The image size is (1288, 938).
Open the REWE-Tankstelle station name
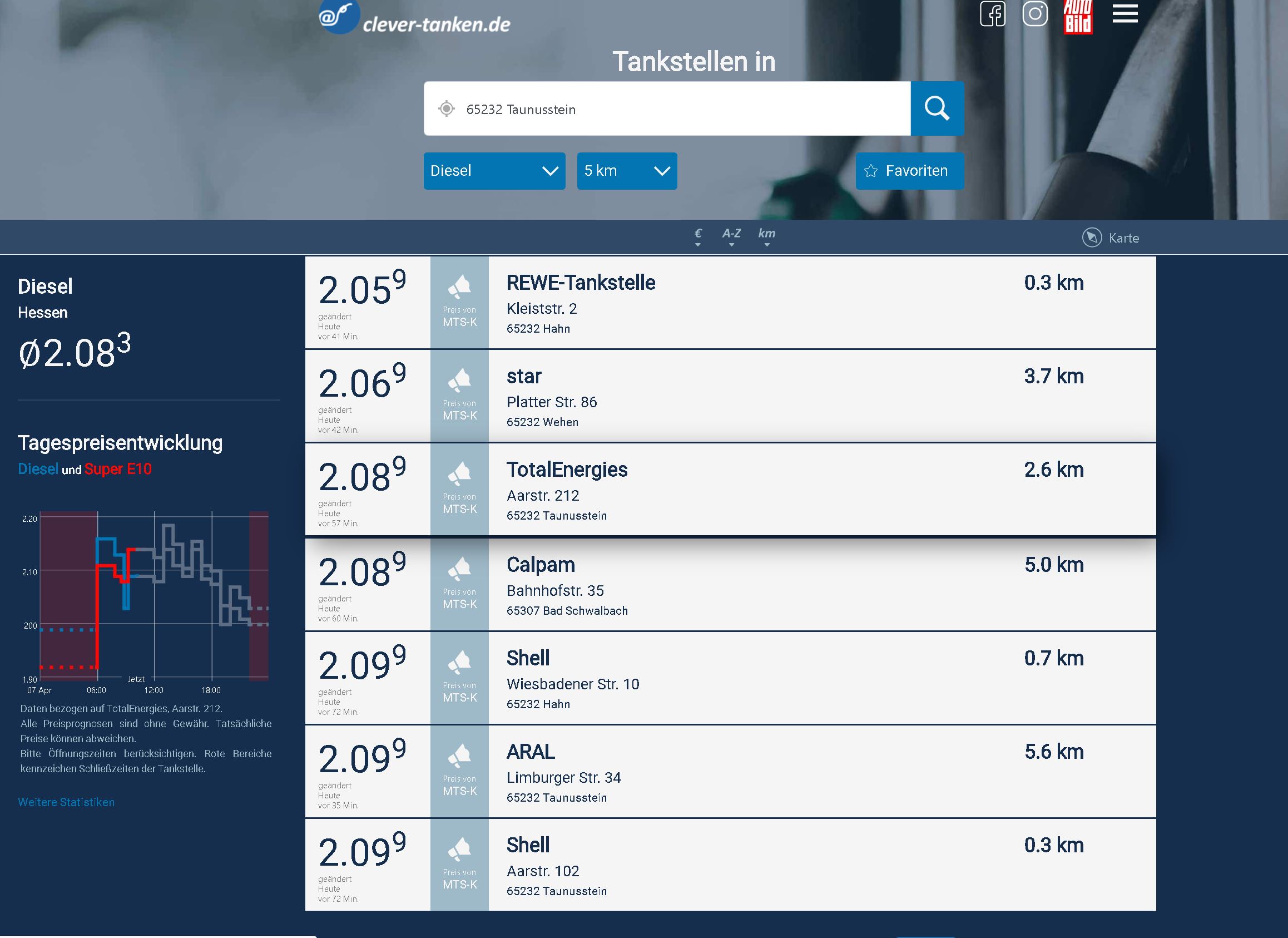(x=581, y=283)
